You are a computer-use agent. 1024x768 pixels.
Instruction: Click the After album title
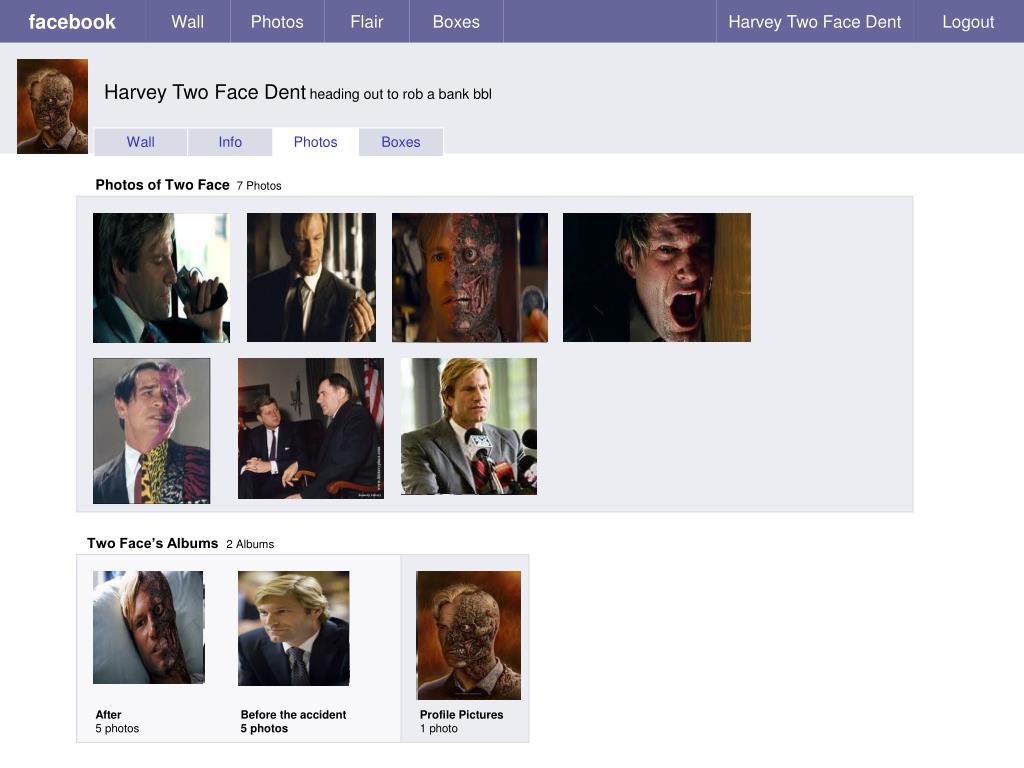pos(108,714)
